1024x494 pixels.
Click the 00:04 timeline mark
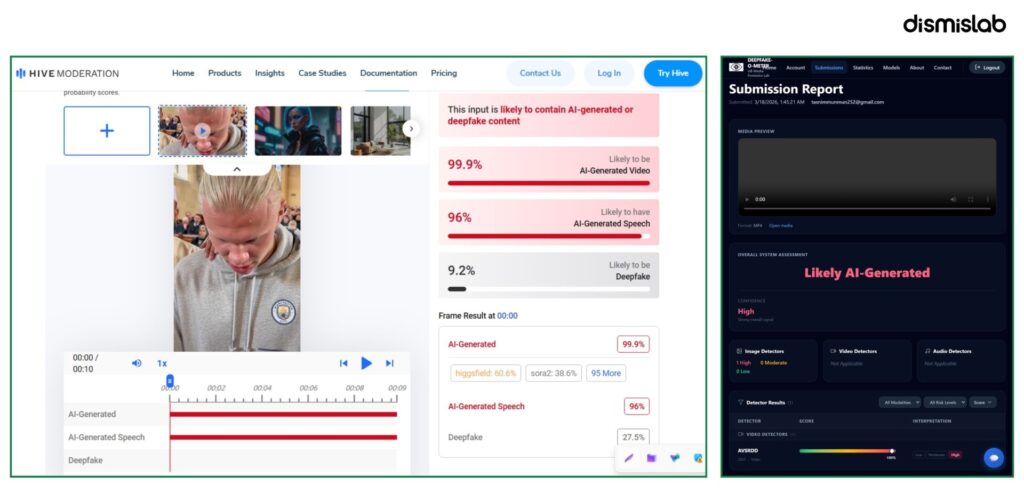tap(263, 388)
